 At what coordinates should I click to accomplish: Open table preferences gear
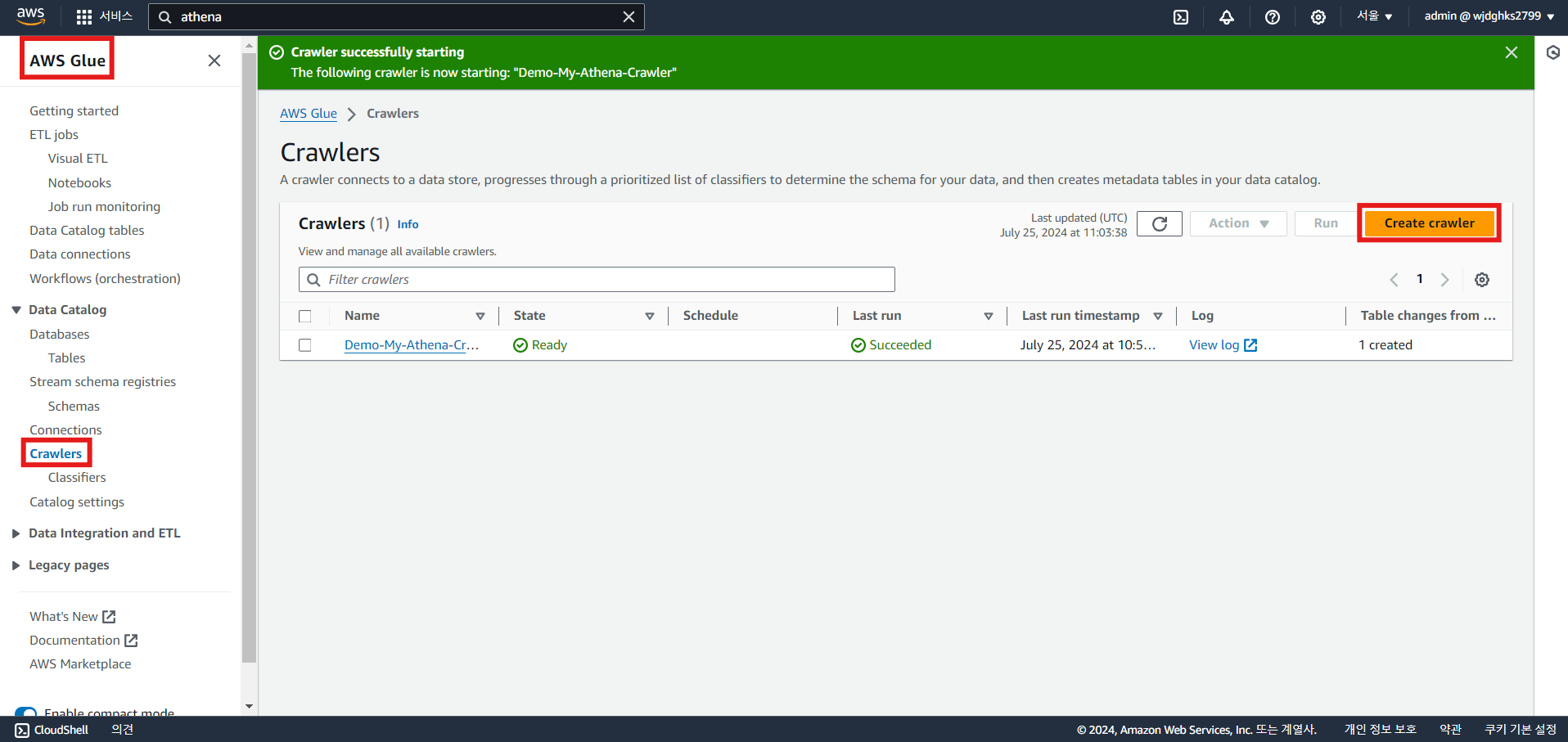tap(1482, 280)
